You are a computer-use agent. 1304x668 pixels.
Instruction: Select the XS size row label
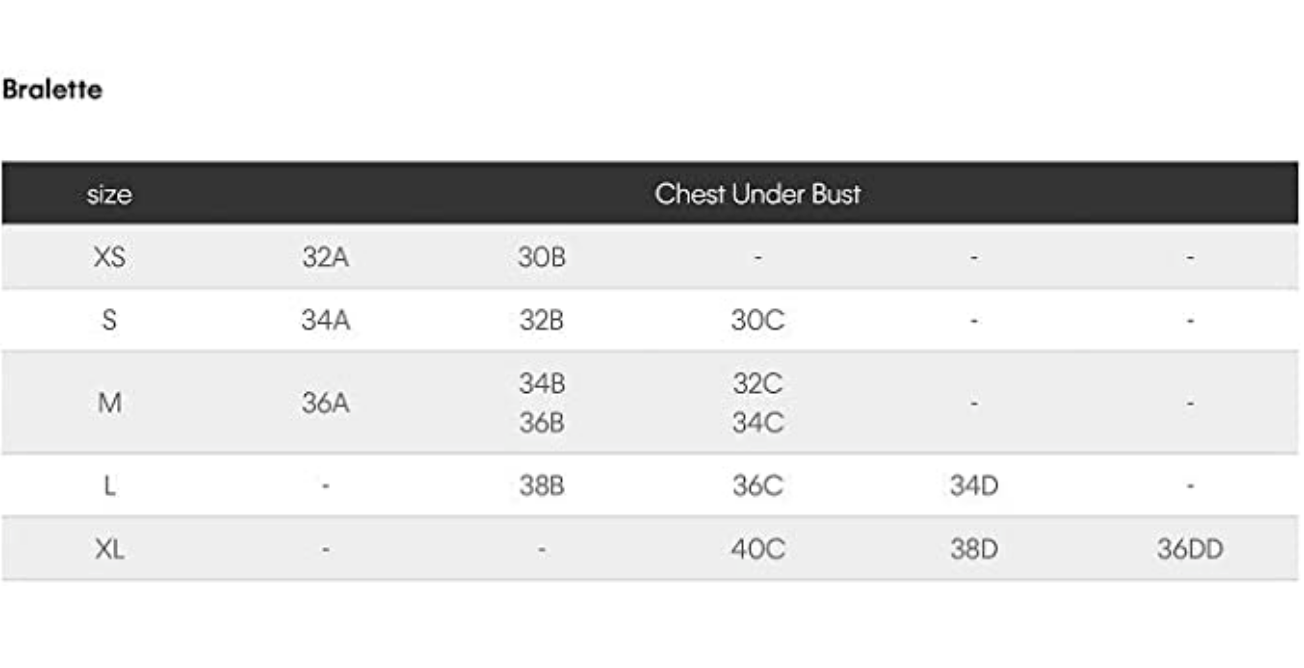tap(109, 257)
